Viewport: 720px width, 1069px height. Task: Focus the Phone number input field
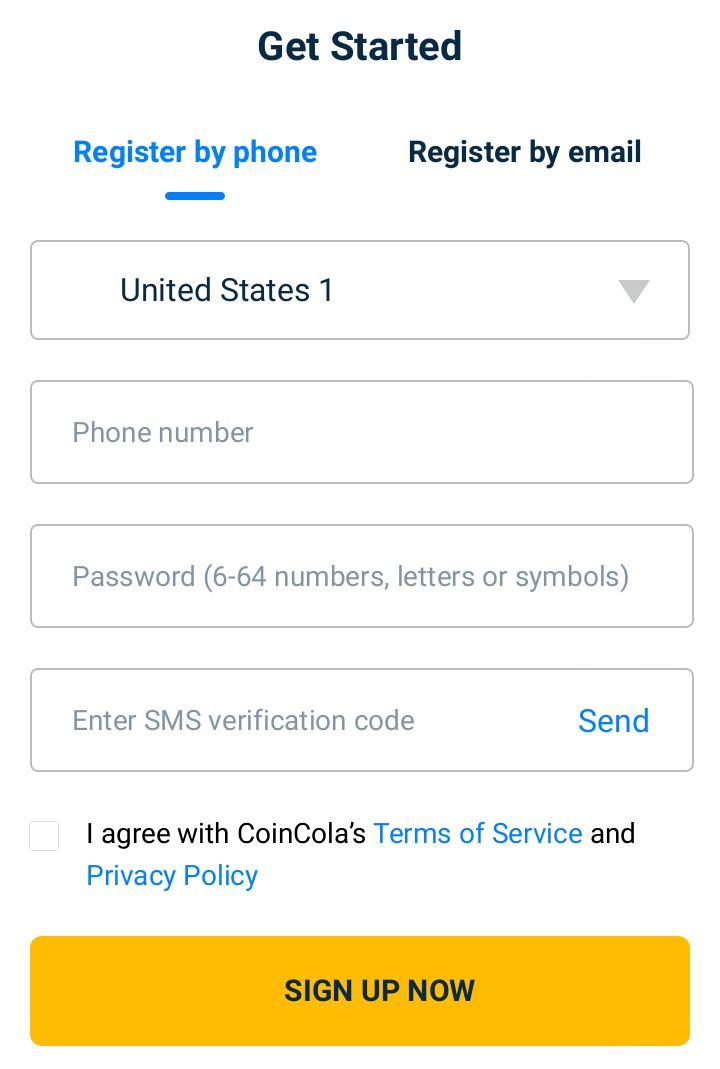coord(362,432)
